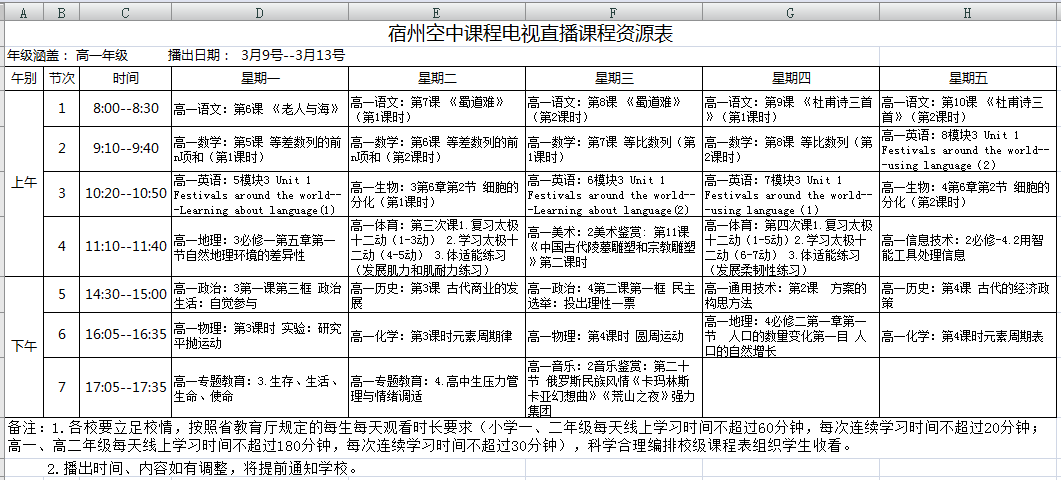Click column H header
Viewport: 1061px width, 480px height.
pyautogui.click(x=967, y=11)
